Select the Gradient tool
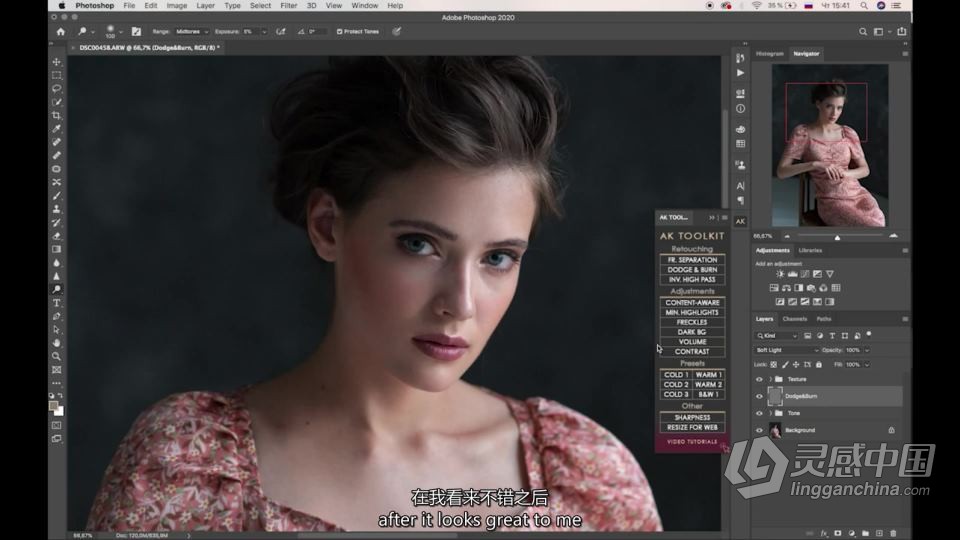 pos(56,250)
